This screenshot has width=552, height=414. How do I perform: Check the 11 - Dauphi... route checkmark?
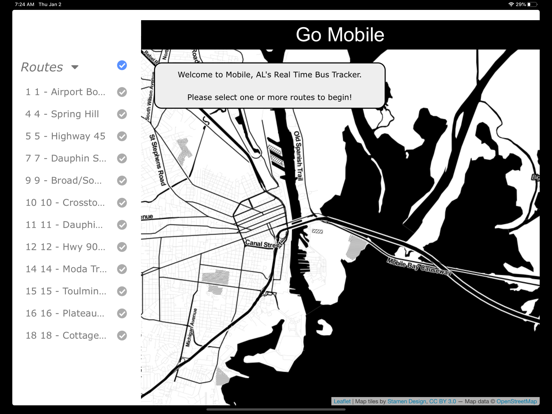click(122, 225)
